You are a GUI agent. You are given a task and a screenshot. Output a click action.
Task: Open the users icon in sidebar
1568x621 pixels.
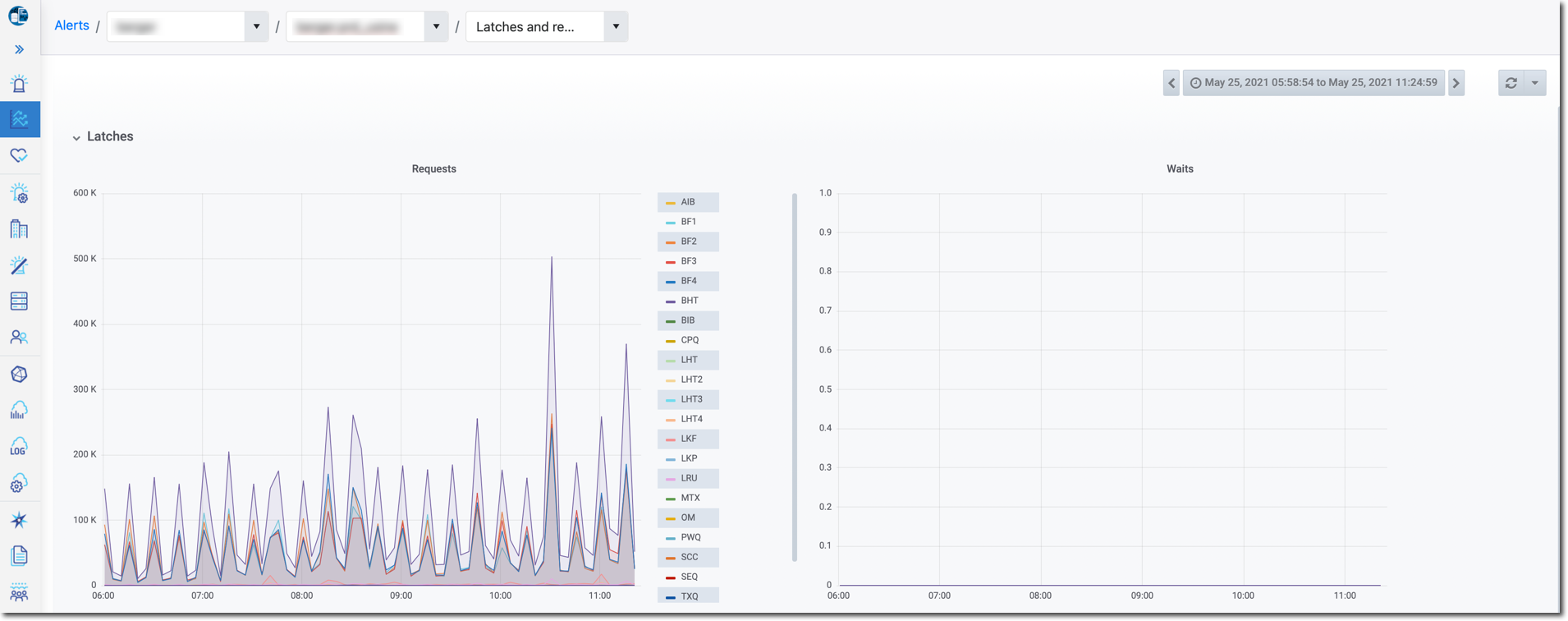(x=19, y=338)
